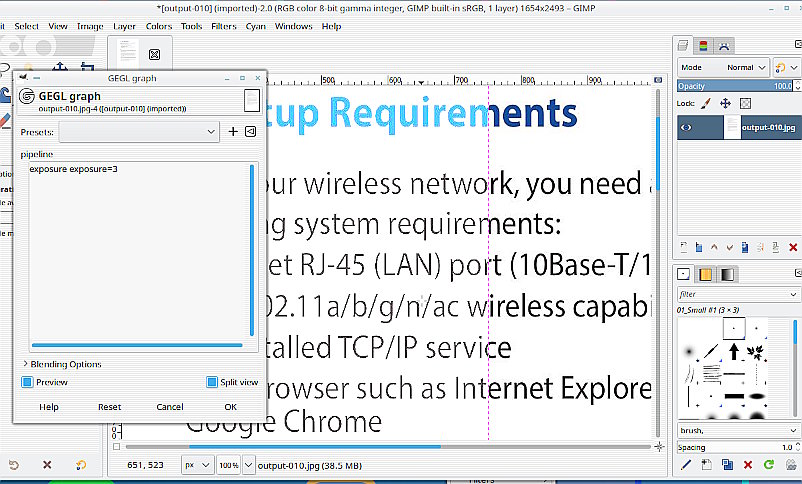The image size is (802, 484).
Task: Edit the selected brush with pencil icon
Action: click(686, 465)
